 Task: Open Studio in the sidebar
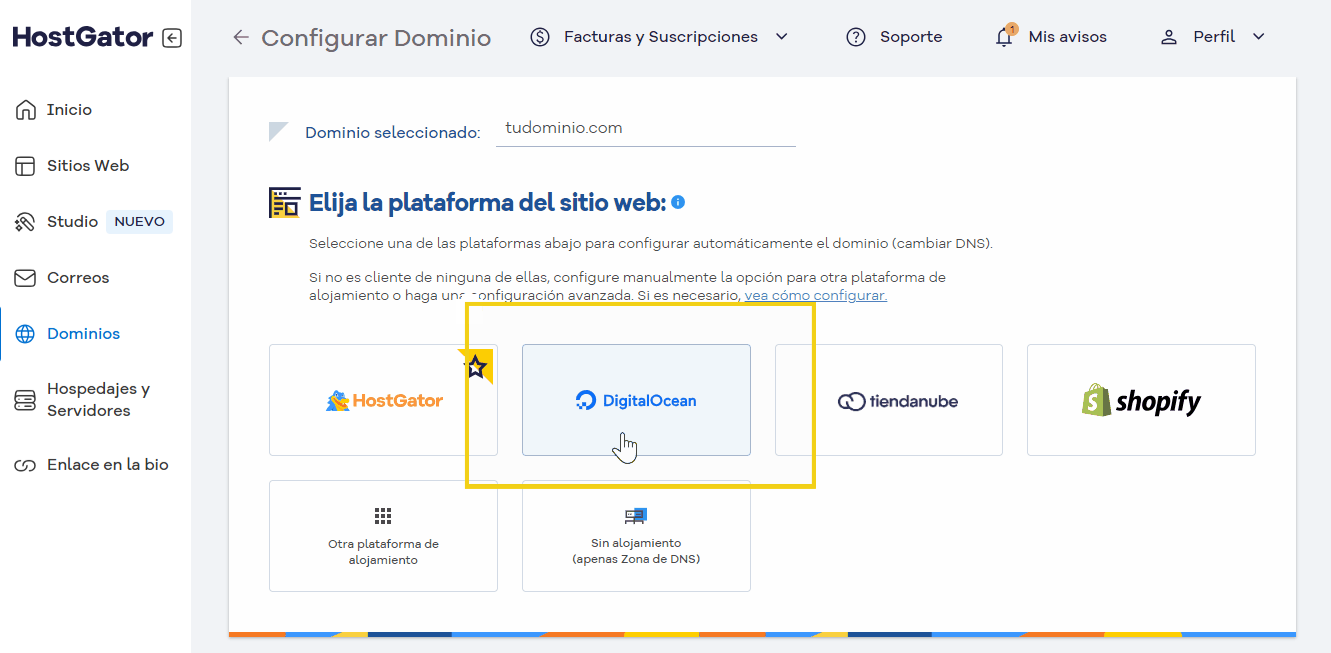73,222
